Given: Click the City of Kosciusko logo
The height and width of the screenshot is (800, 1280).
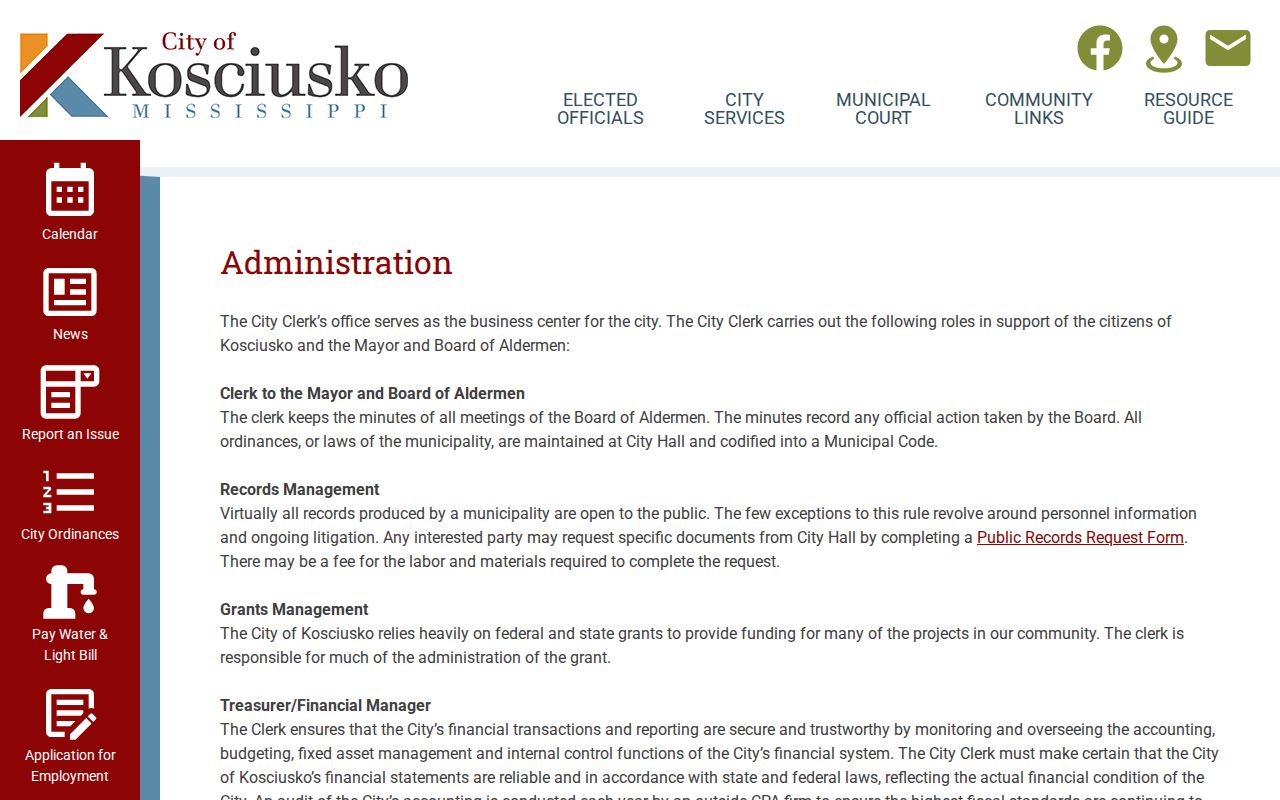Looking at the screenshot, I should [x=214, y=75].
